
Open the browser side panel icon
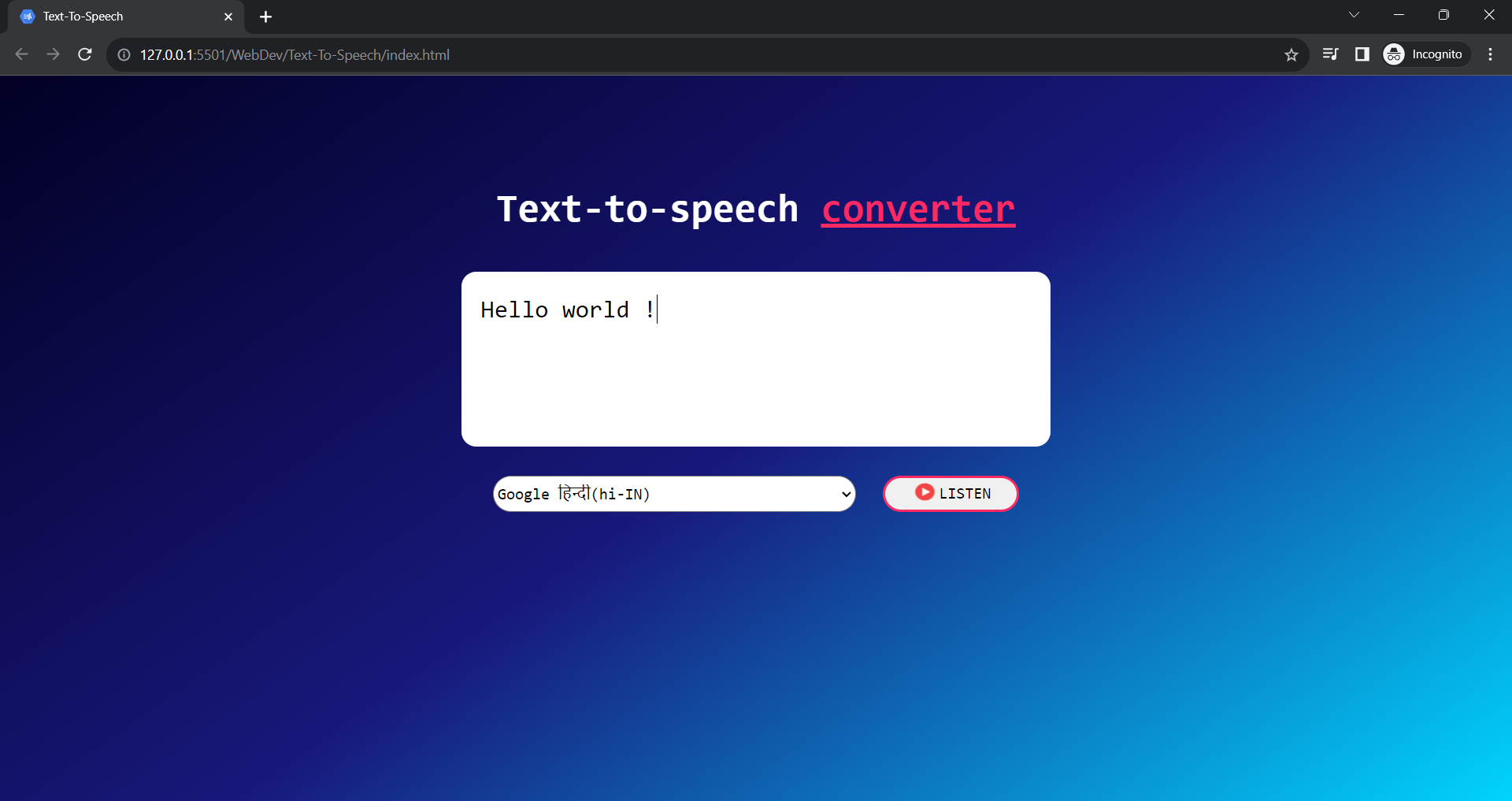click(x=1362, y=54)
